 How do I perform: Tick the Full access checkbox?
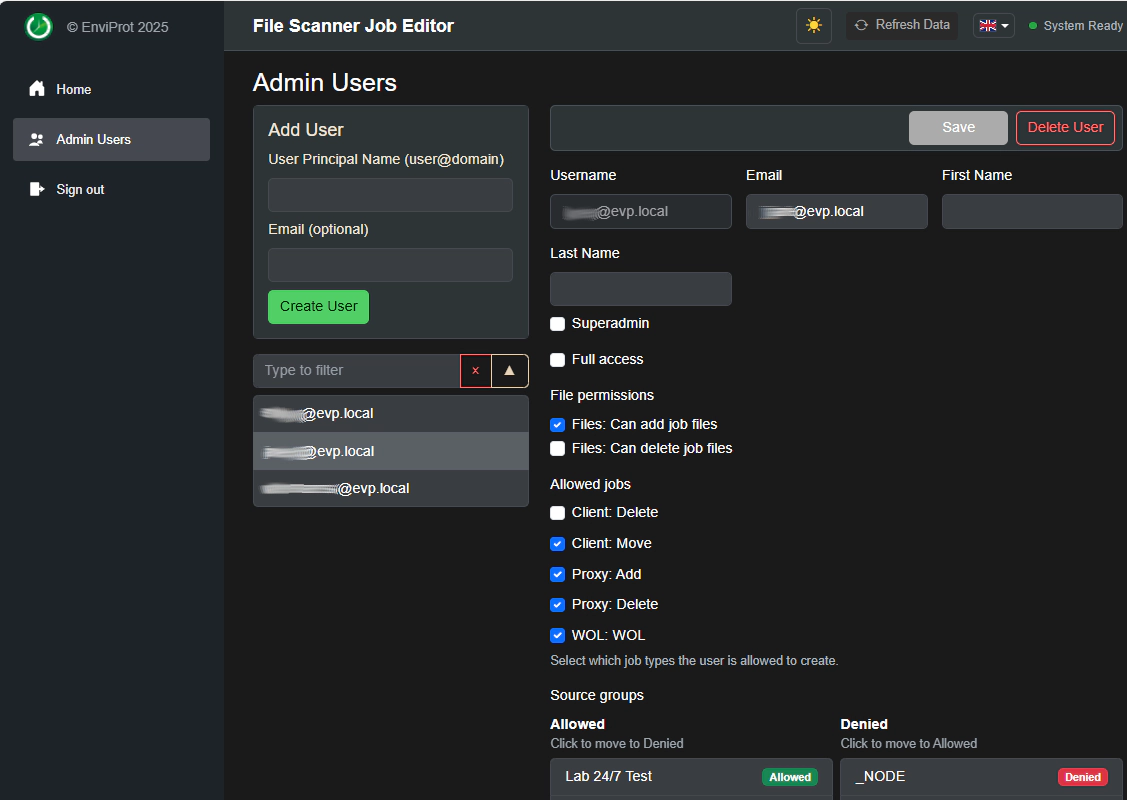tap(558, 360)
